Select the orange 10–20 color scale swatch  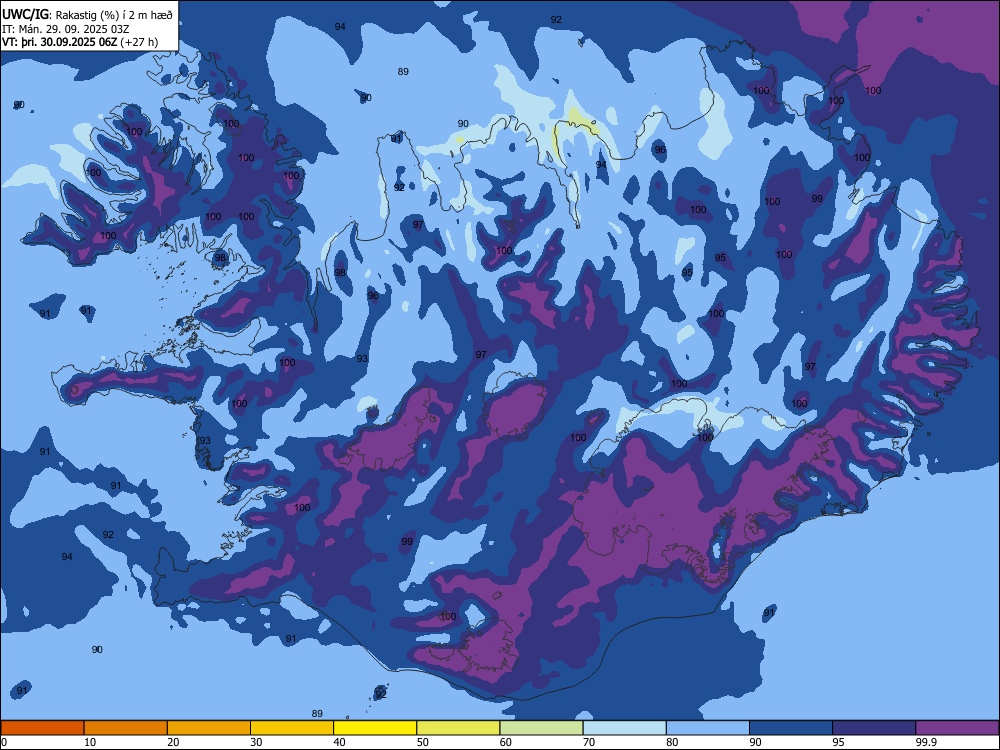126,728
